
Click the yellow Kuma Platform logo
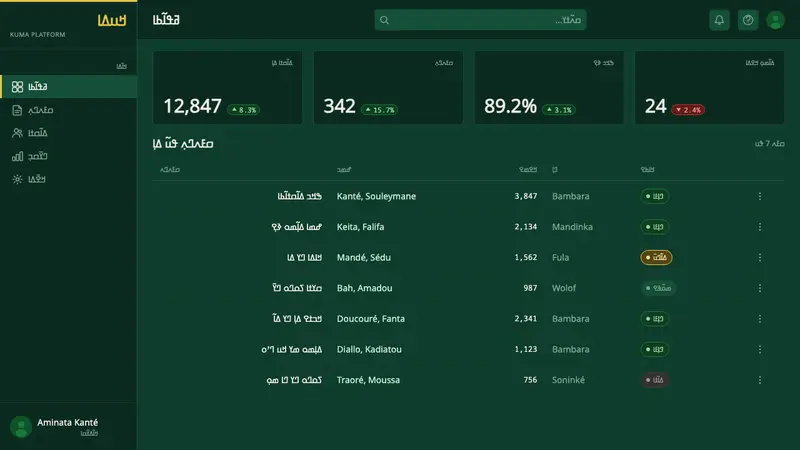click(x=112, y=20)
